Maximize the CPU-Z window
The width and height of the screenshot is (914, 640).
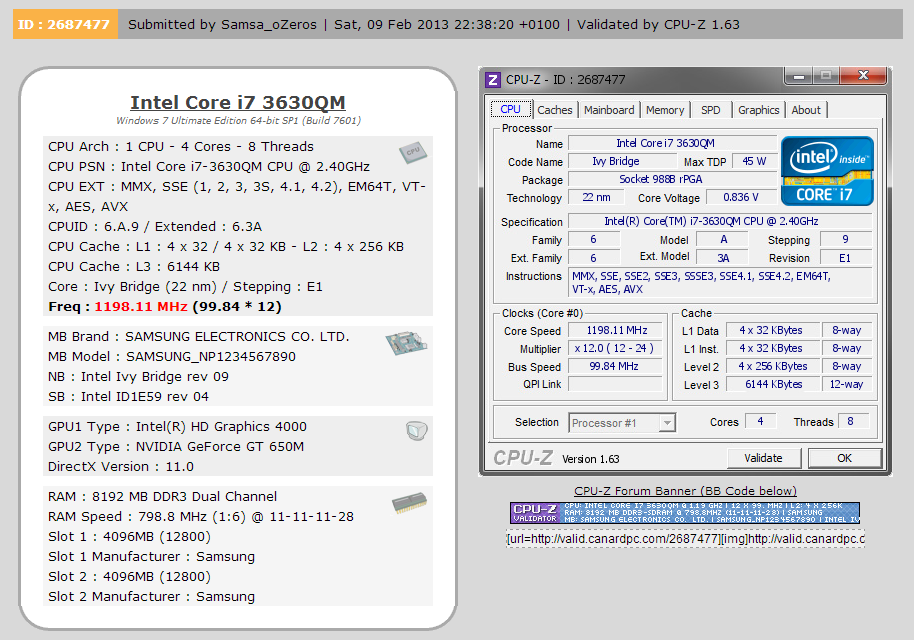[825, 76]
